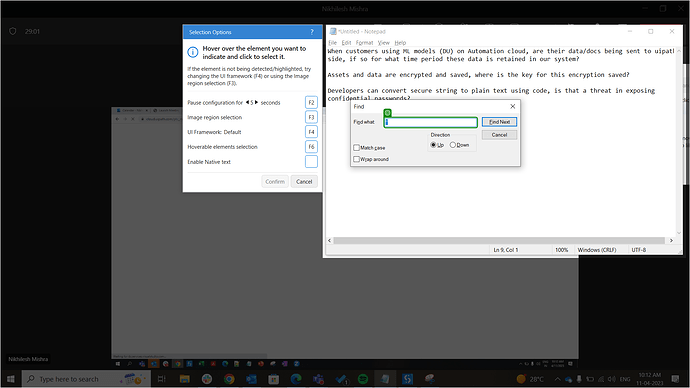Image resolution: width=690 pixels, height=388 pixels.
Task: Click Notepad horizontal scrollbar left arrow
Action: [x=330, y=241]
